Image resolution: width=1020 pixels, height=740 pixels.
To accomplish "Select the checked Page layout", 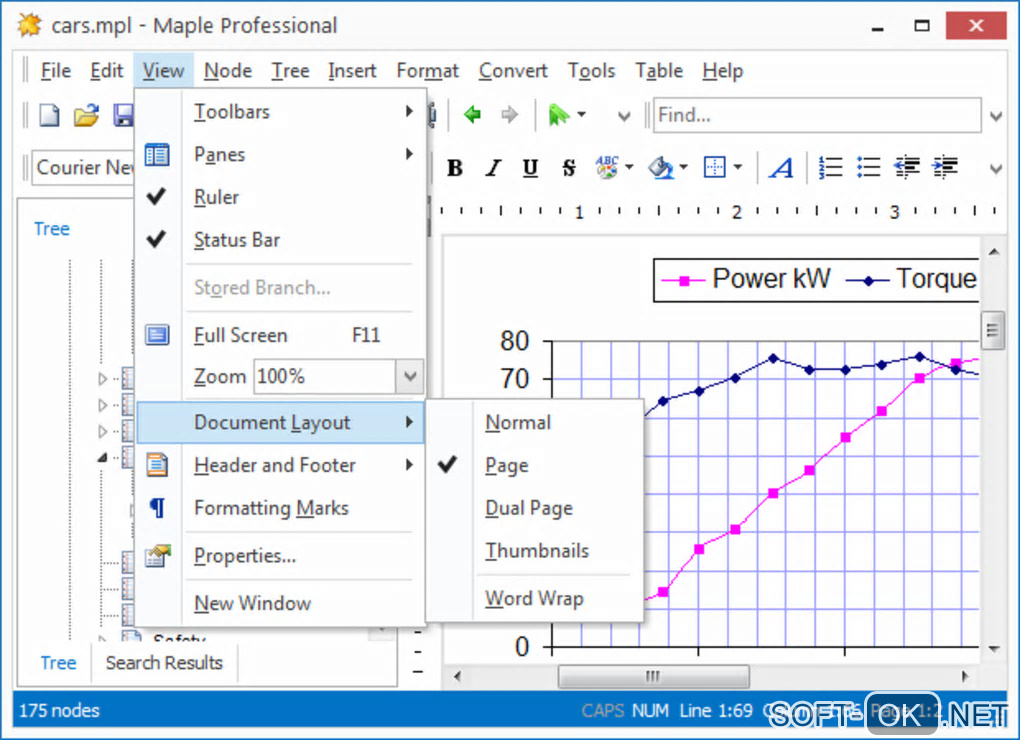I will click(535, 465).
